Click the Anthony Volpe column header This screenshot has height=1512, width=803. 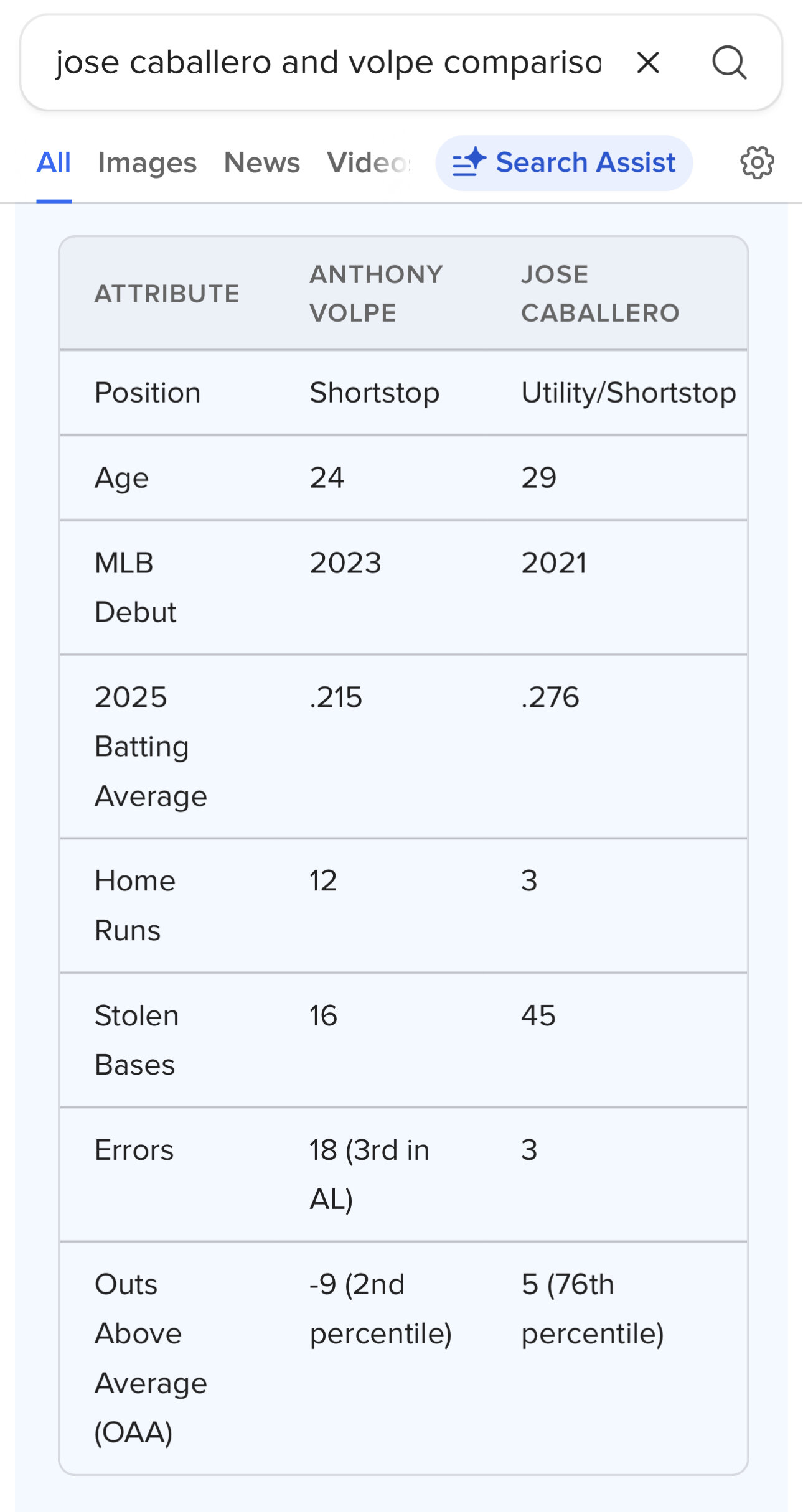tap(376, 293)
